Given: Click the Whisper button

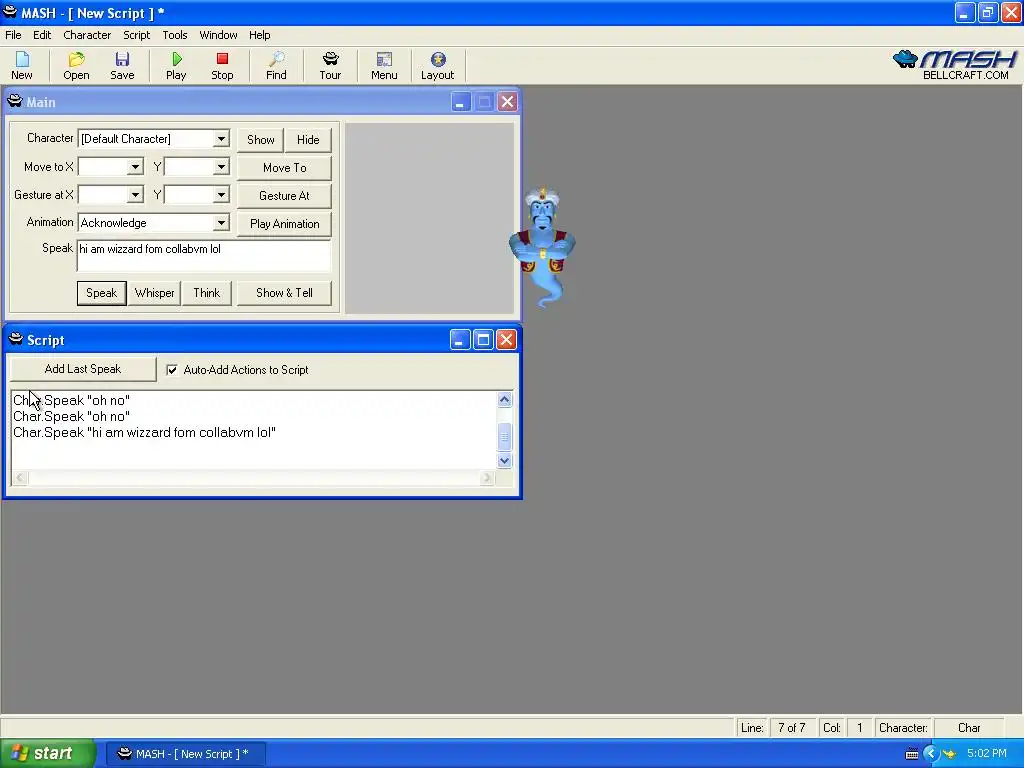Looking at the screenshot, I should [x=154, y=293].
